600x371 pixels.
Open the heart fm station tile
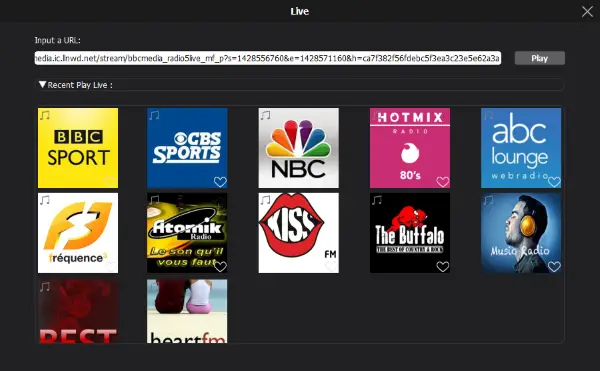click(x=187, y=311)
